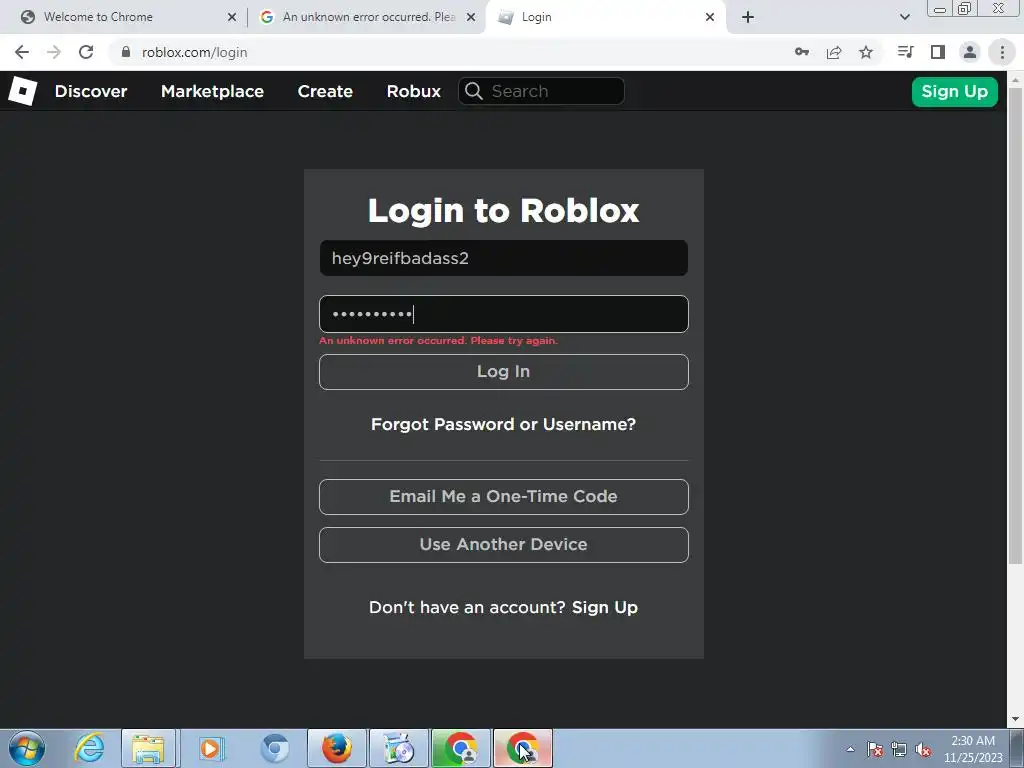Bookmark this page with the star icon
The width and height of the screenshot is (1024, 768).
866,52
